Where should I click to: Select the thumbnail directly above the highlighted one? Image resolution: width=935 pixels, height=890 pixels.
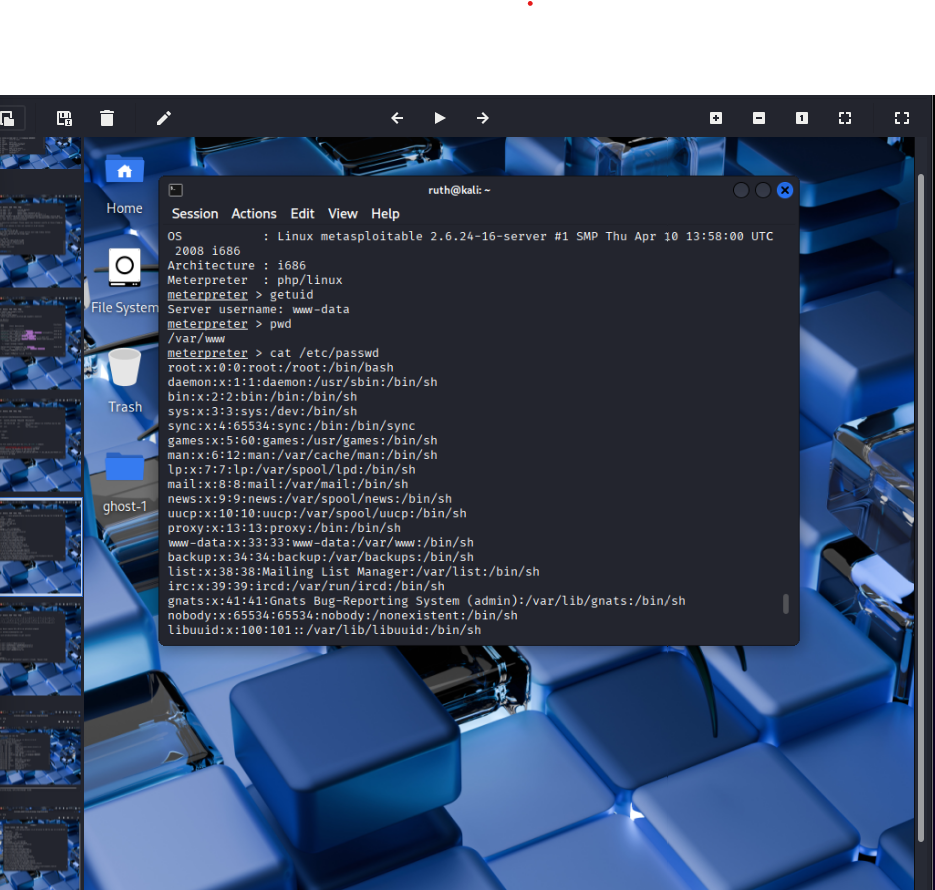click(x=41, y=445)
